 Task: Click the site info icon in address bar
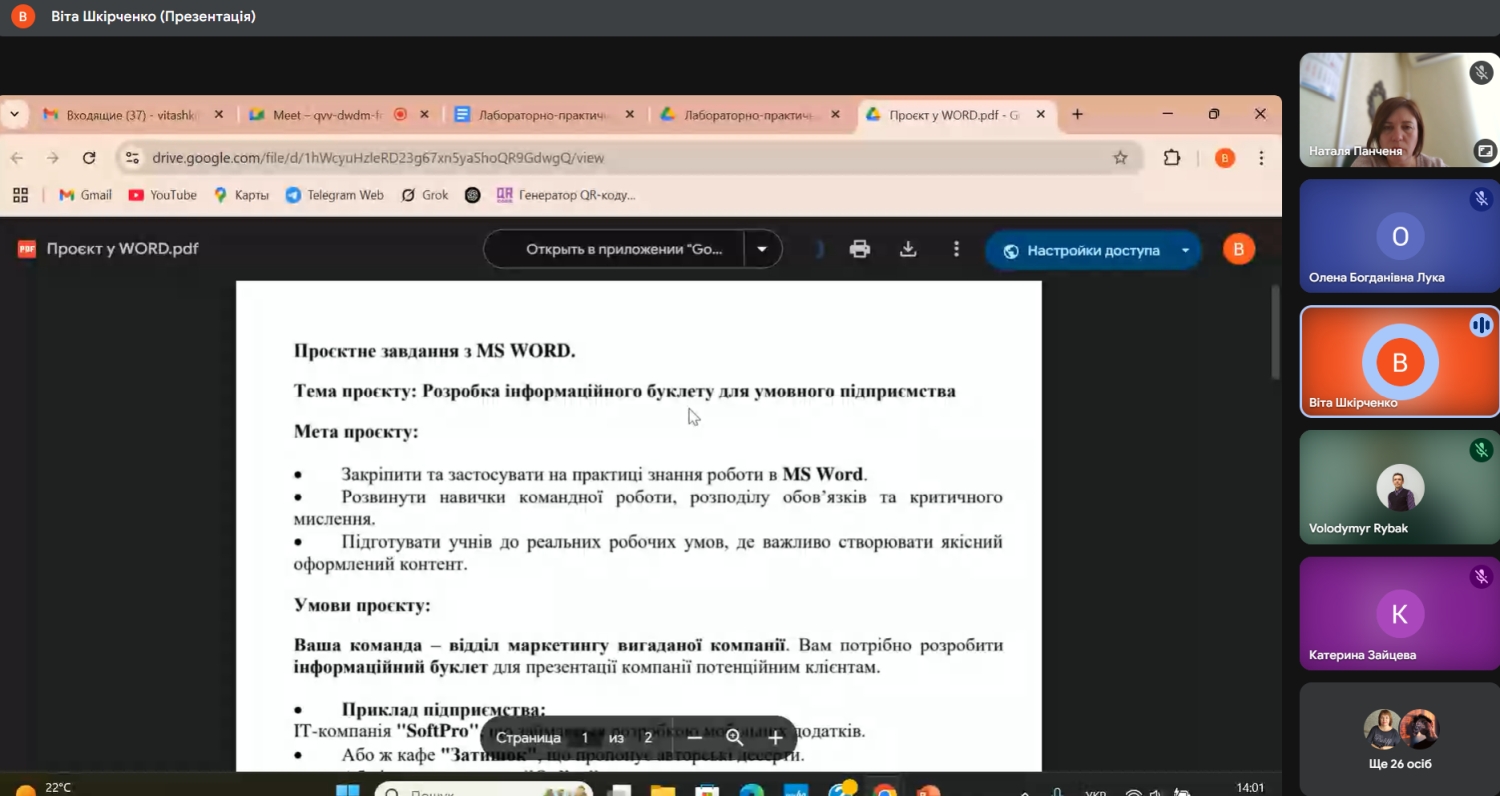click(133, 158)
